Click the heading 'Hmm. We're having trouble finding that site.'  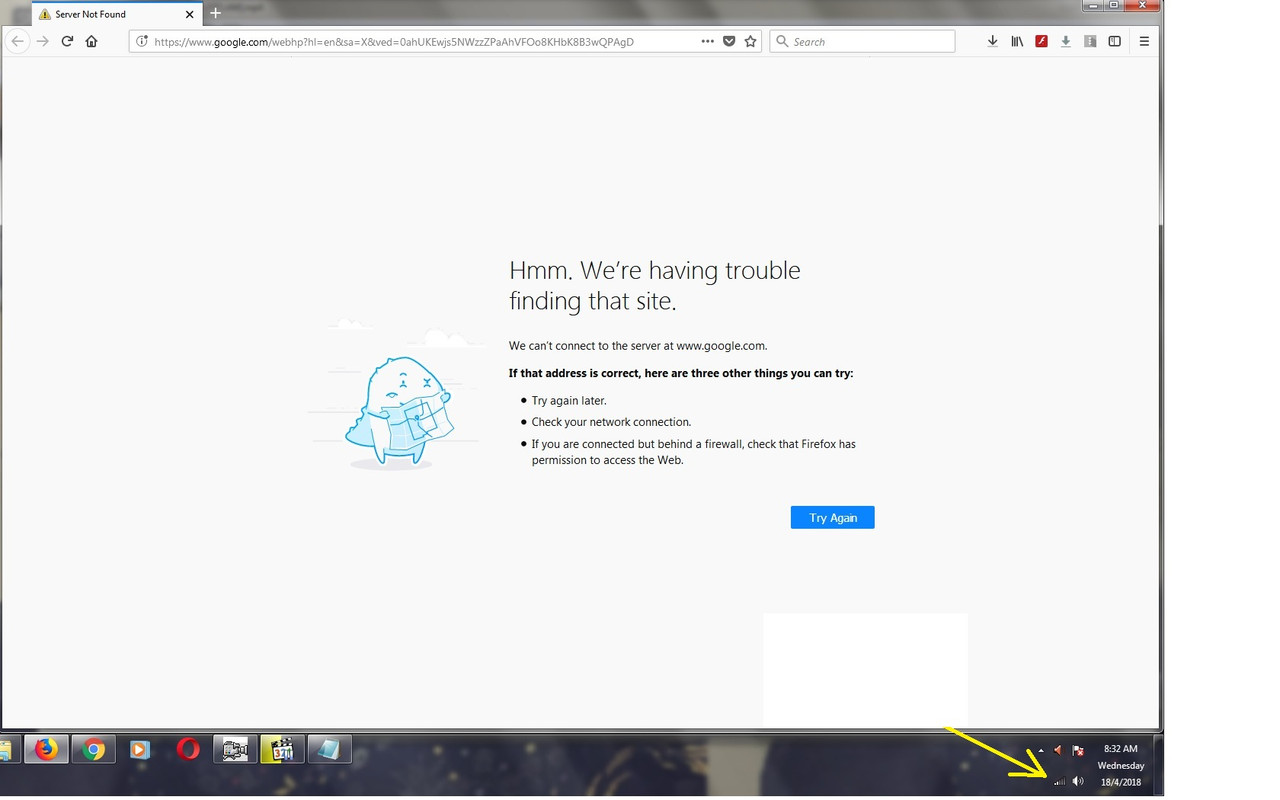coord(655,285)
